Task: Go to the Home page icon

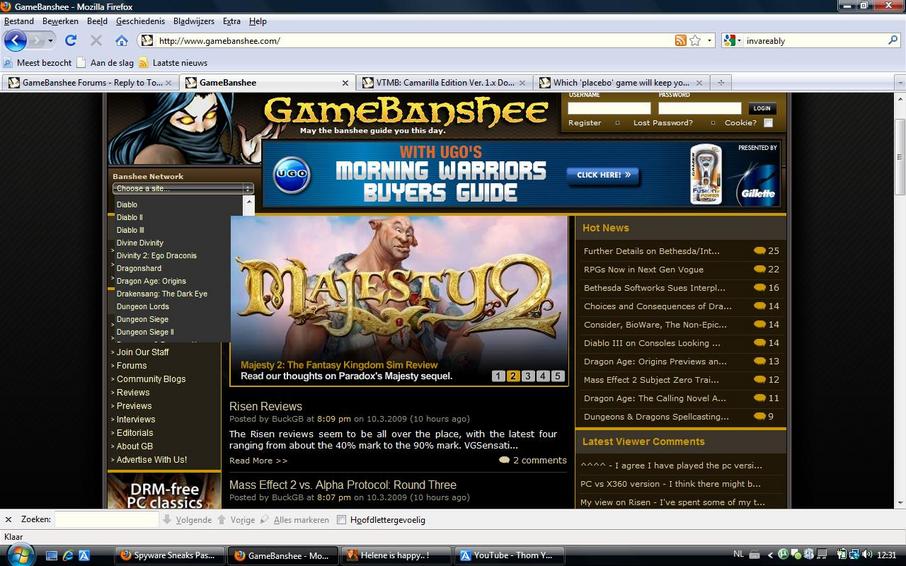Action: coord(121,40)
